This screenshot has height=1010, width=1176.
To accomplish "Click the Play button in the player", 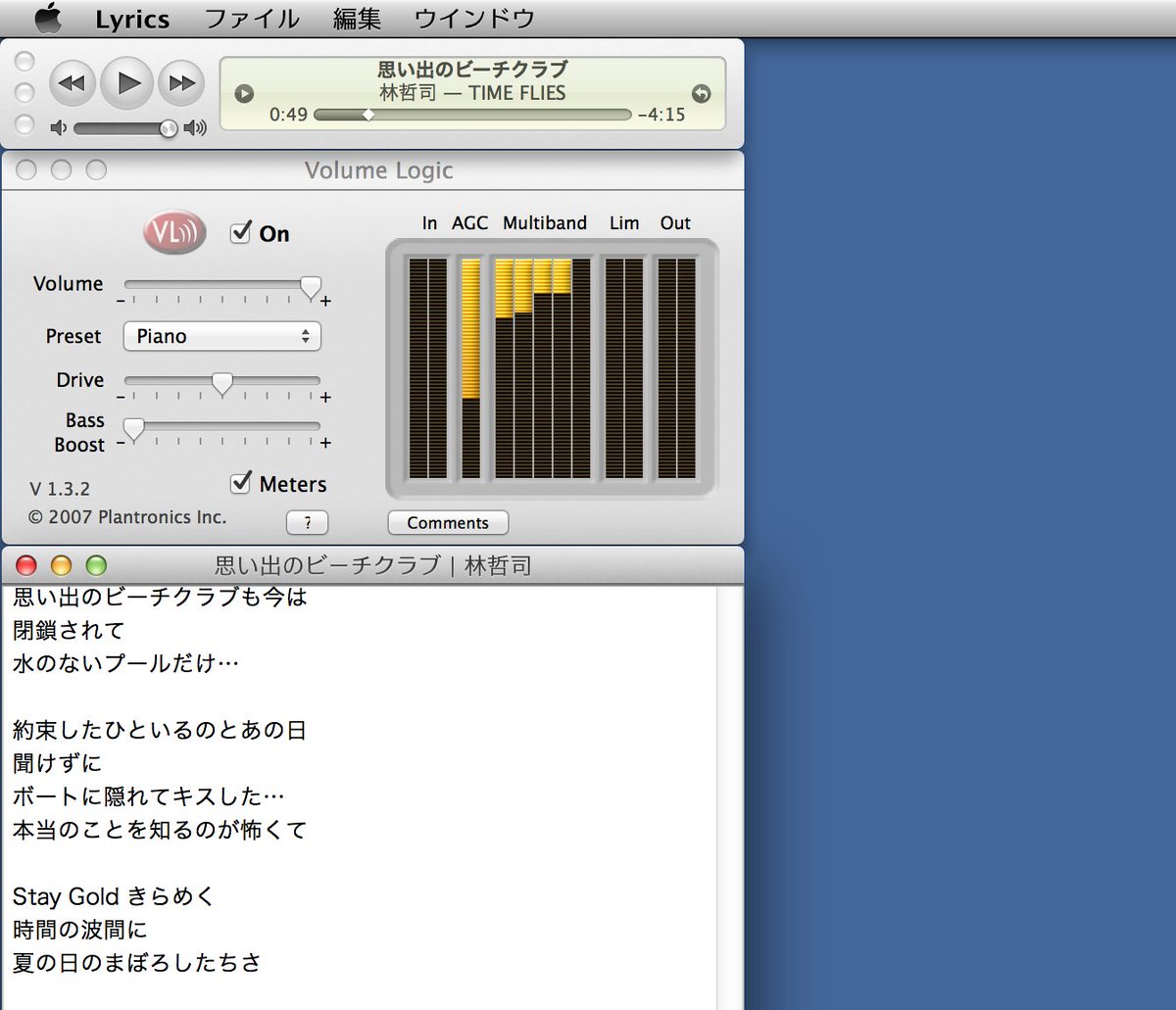I will tap(127, 83).
